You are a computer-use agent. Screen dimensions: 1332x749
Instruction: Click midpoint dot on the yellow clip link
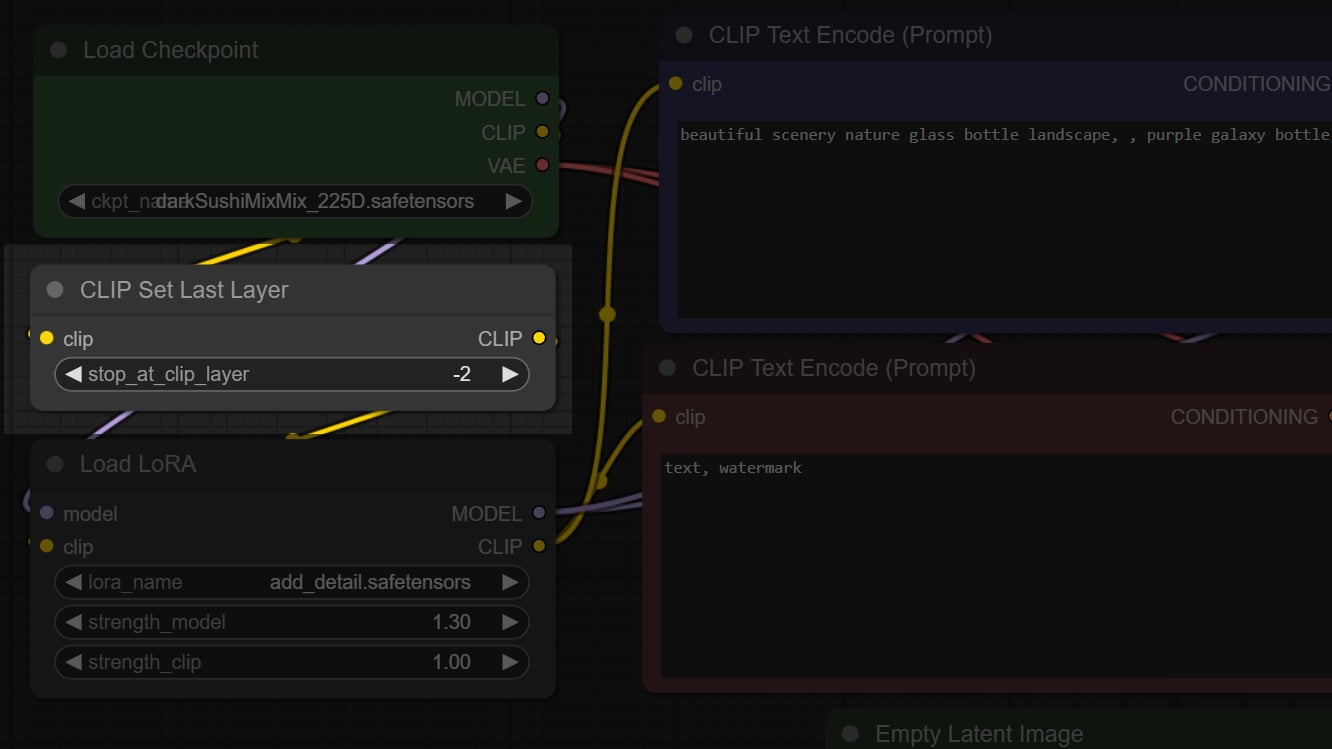[x=606, y=314]
